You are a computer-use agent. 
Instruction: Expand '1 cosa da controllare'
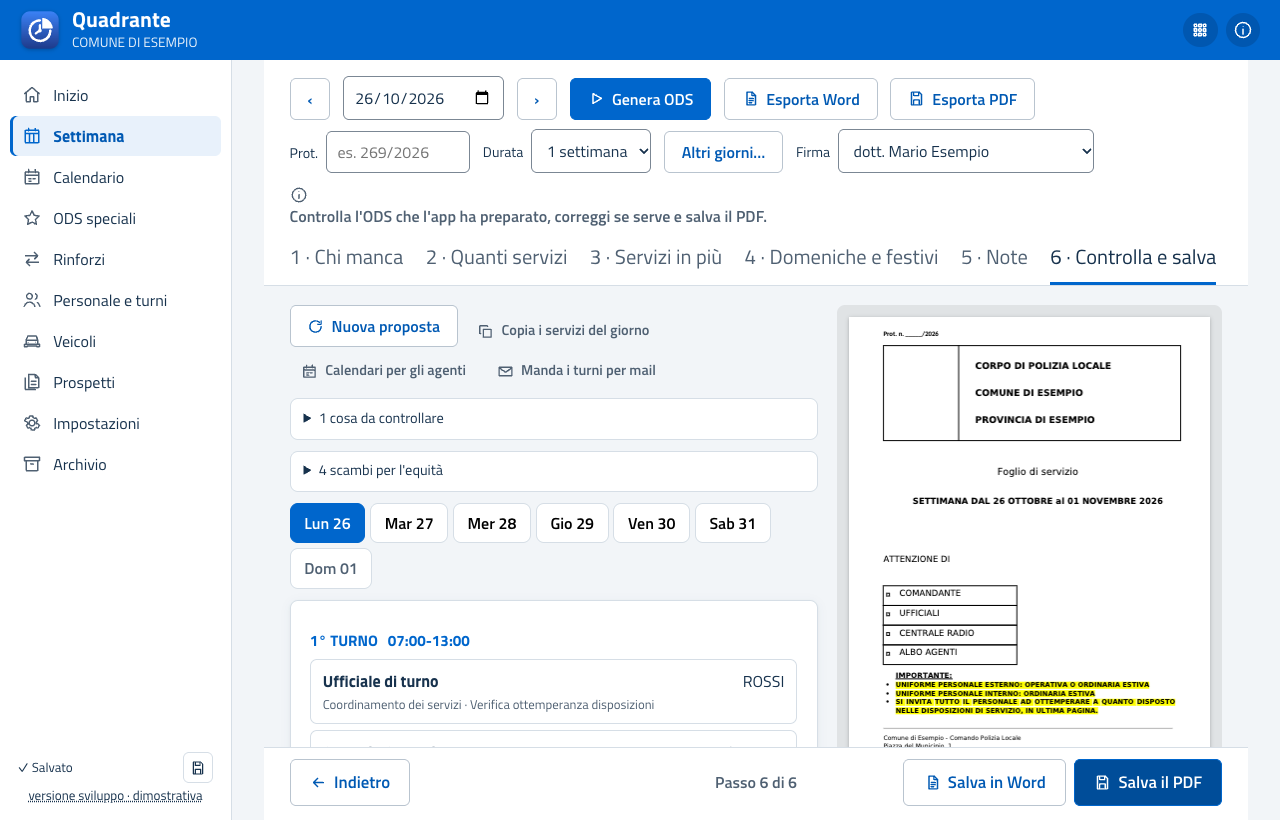554,418
